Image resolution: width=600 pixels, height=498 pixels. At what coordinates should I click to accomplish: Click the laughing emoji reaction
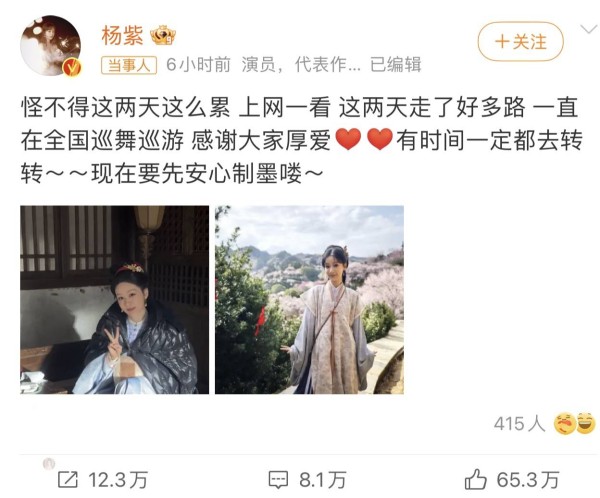coord(586,423)
